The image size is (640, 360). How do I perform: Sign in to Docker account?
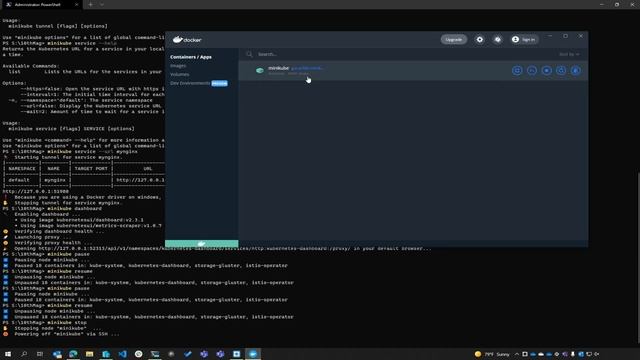click(524, 40)
